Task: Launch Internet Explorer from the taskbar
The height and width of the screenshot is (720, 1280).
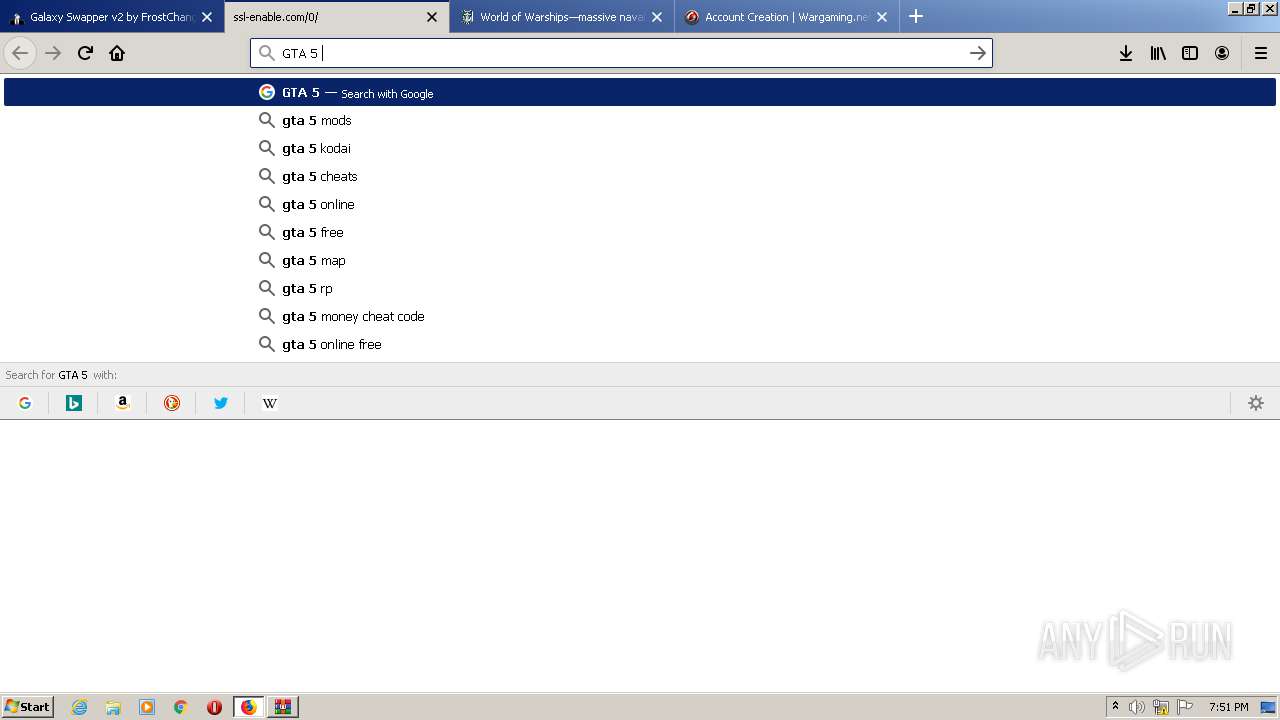Action: point(79,707)
